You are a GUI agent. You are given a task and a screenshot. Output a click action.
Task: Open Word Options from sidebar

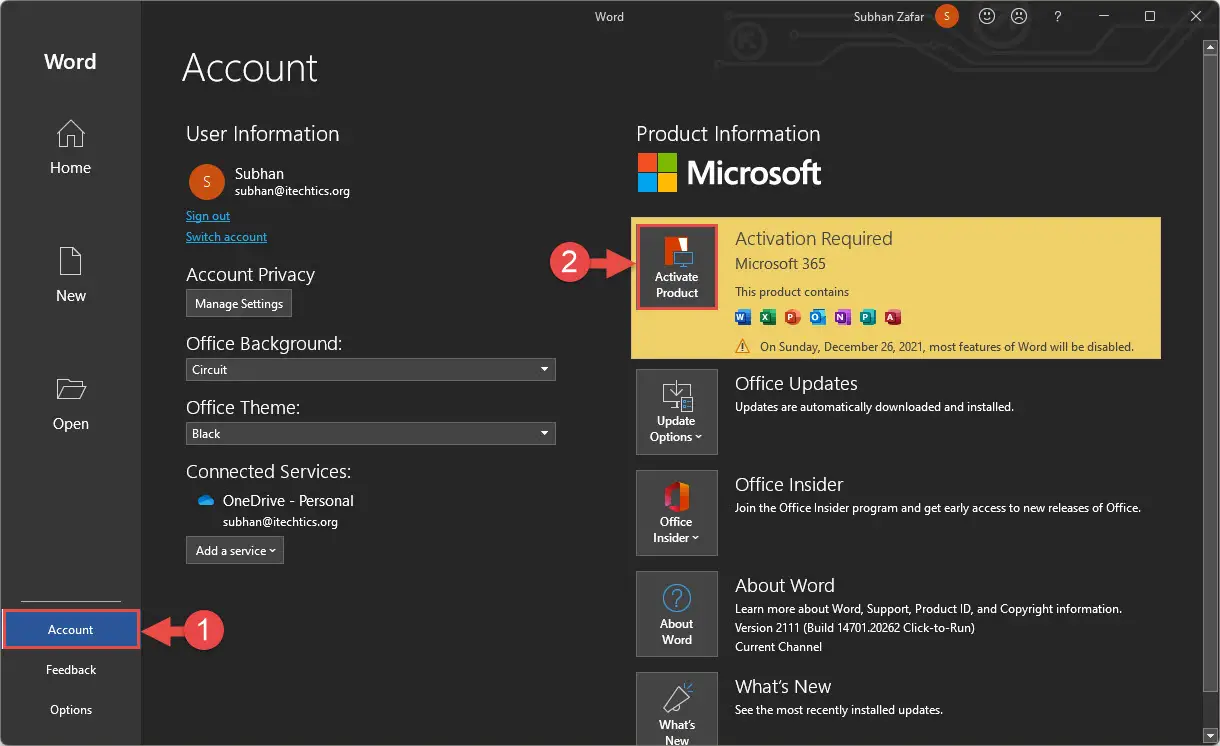point(70,710)
